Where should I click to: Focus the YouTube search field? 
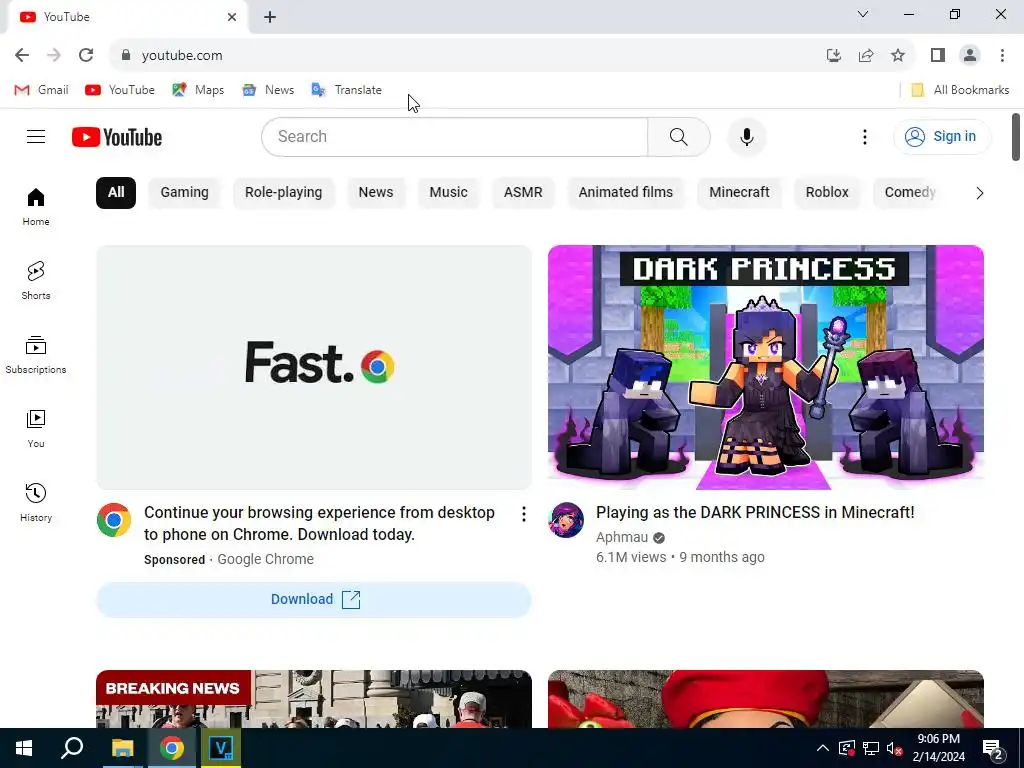[455, 136]
